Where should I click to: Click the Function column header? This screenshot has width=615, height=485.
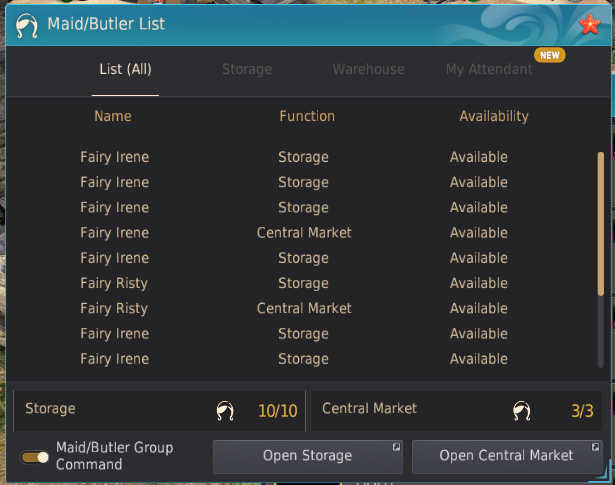[x=307, y=116]
